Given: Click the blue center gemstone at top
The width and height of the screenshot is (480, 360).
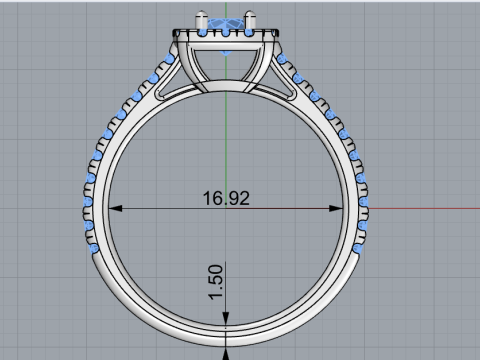Looking at the screenshot, I should click(x=226, y=24).
